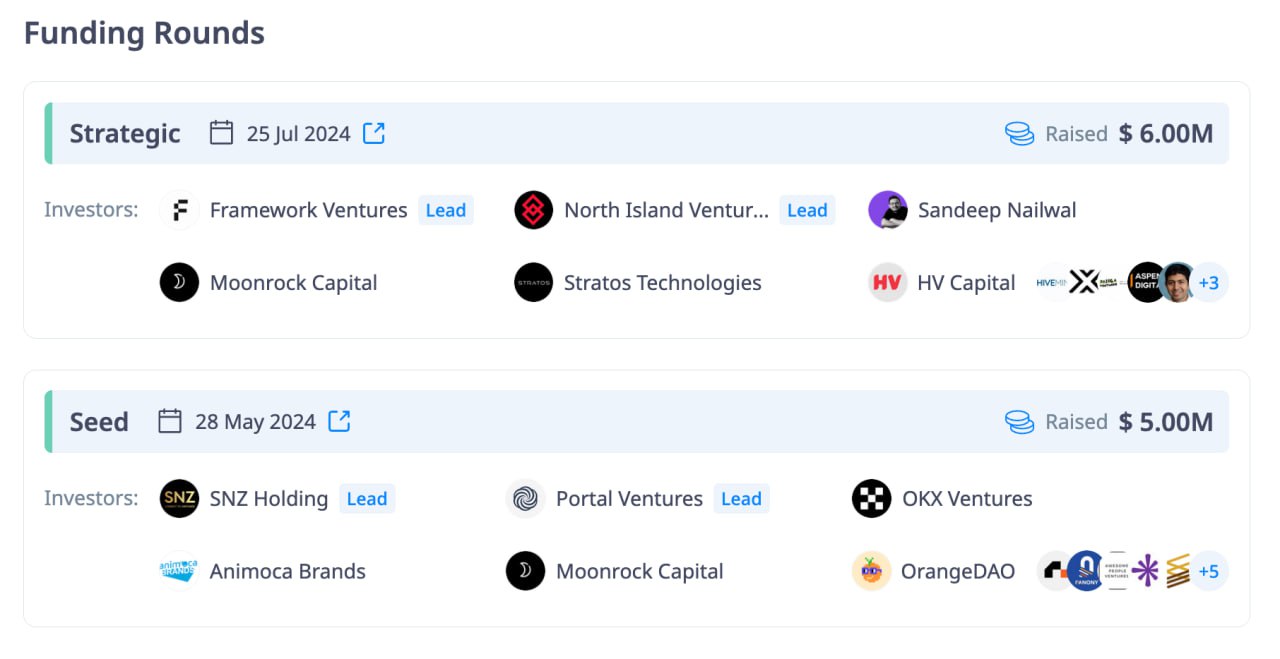Open external link for Strategic round
This screenshot has height=659, width=1280.
pos(374,133)
